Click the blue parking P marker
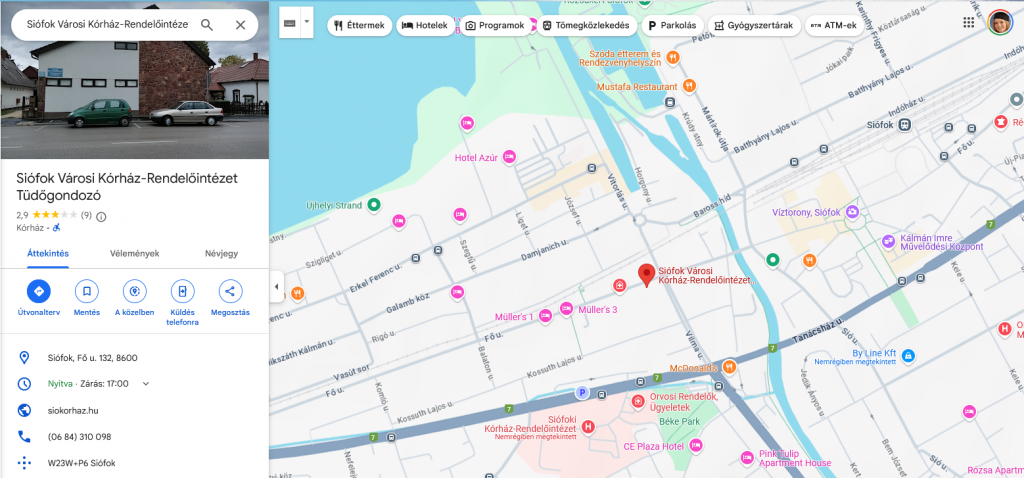This screenshot has width=1024, height=478. [581, 393]
